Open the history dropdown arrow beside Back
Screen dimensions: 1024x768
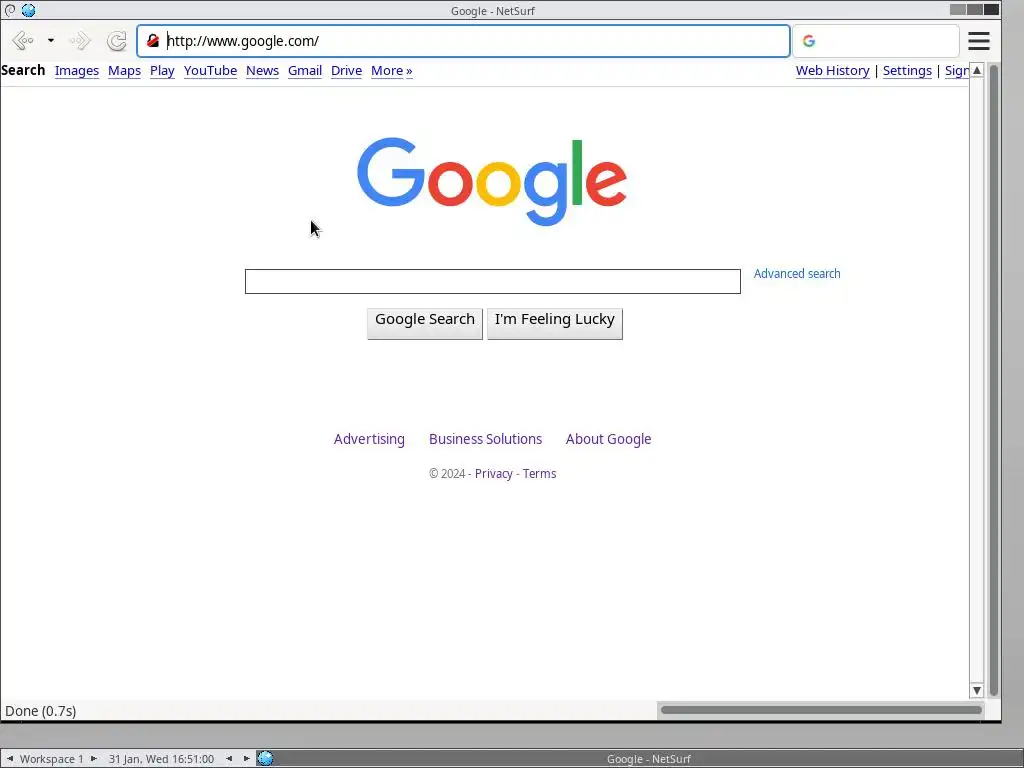click(x=50, y=40)
